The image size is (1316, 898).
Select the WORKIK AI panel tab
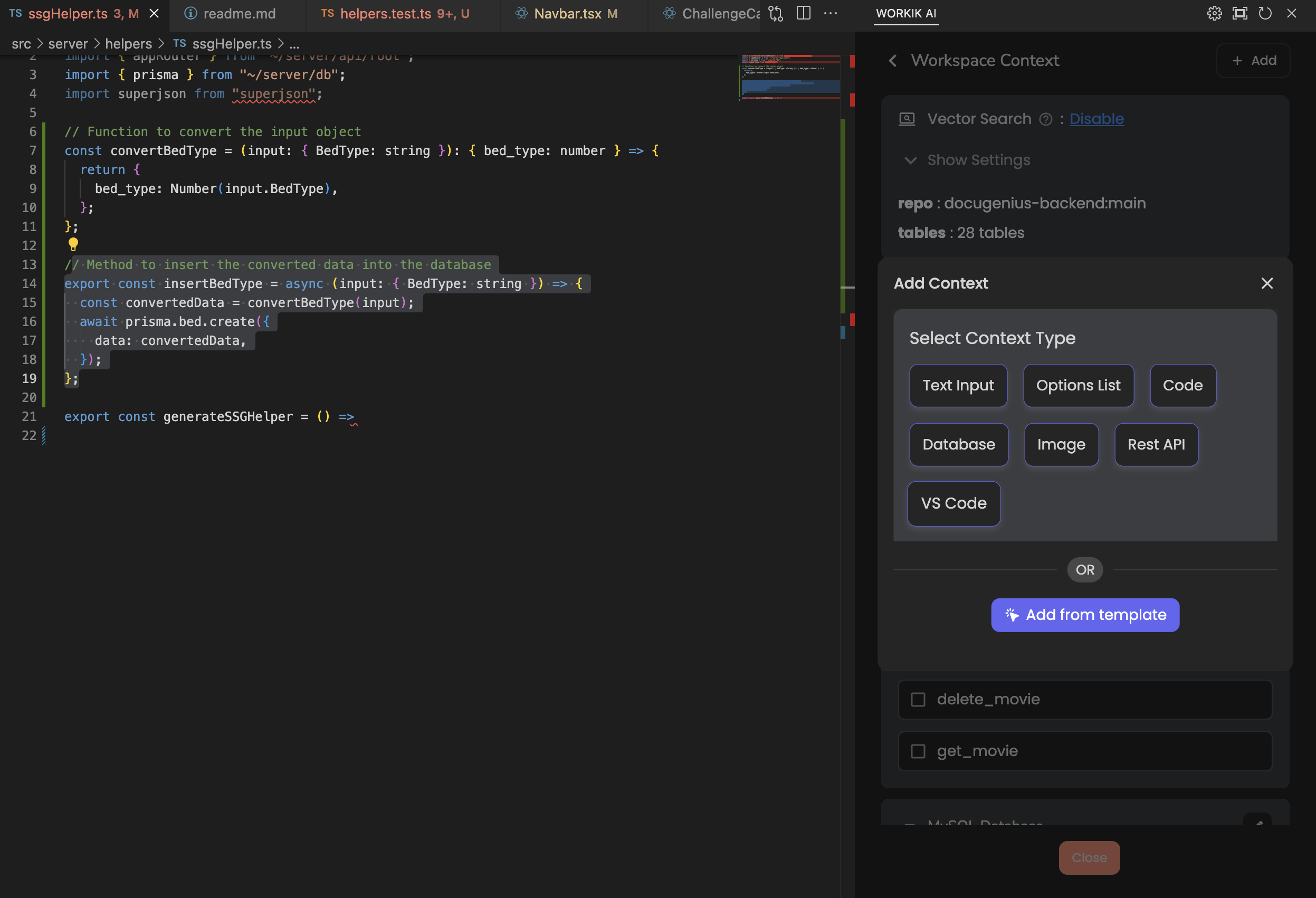(x=906, y=14)
